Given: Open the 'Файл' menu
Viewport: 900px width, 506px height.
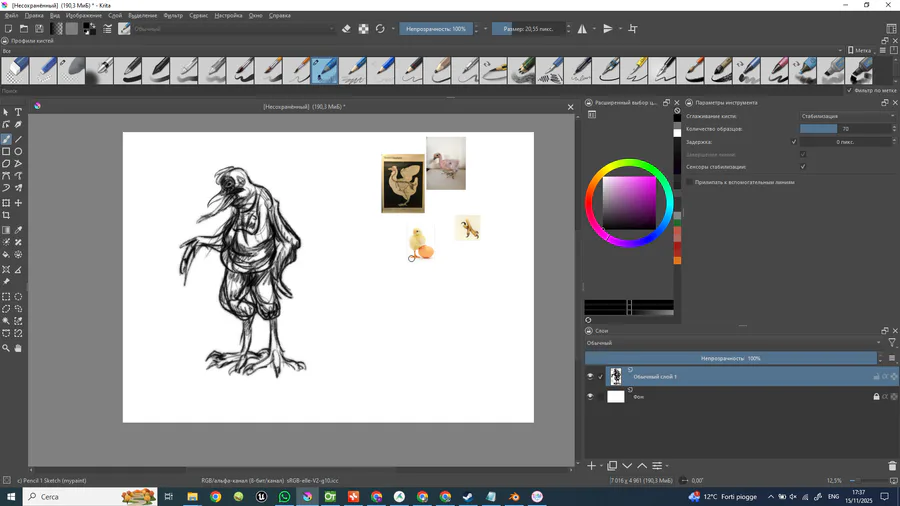Looking at the screenshot, I should pyautogui.click(x=11, y=15).
